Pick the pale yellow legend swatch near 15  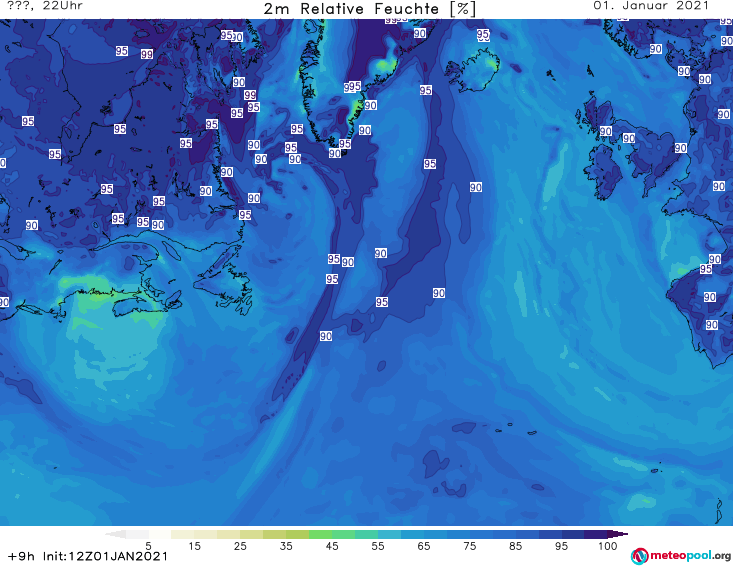click(183, 534)
